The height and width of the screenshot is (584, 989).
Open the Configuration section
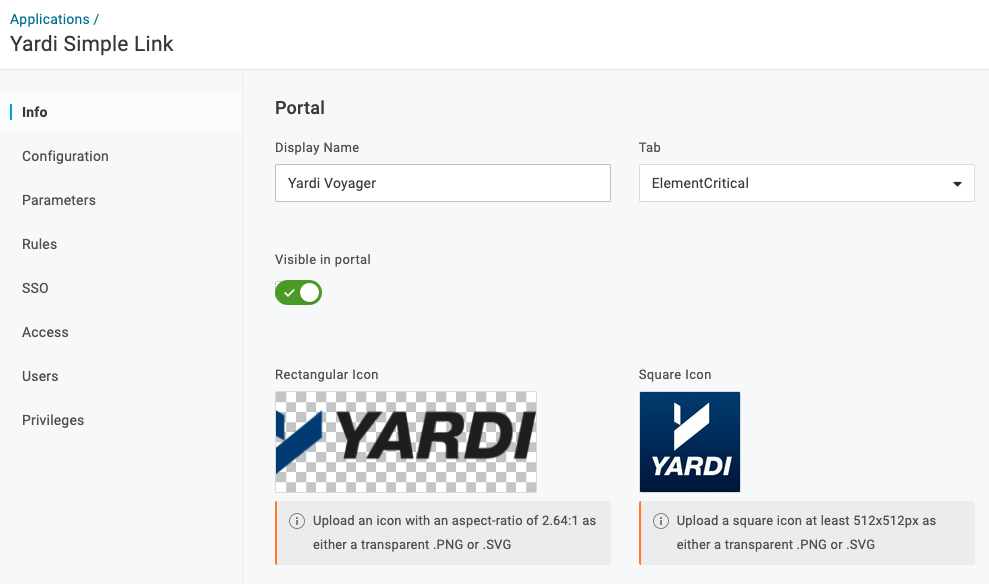tap(65, 156)
